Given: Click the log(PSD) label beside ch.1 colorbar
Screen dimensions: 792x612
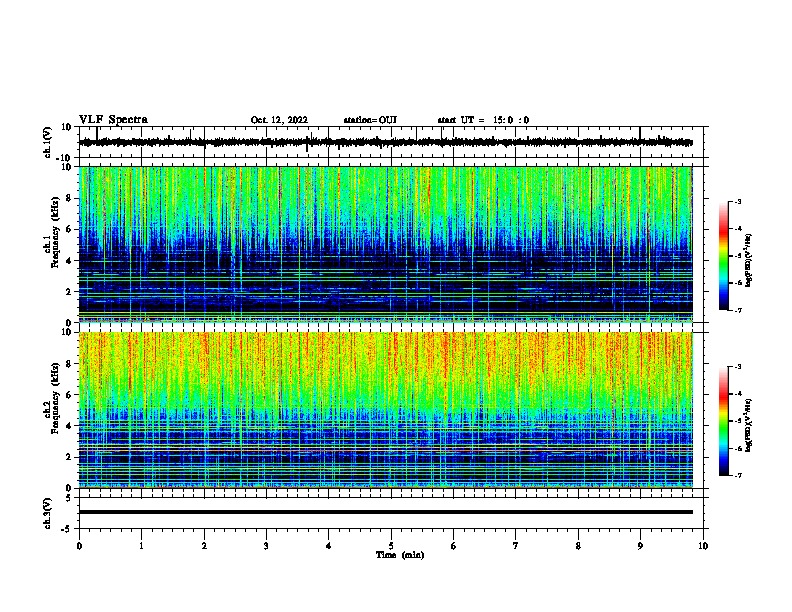Looking at the screenshot, I should point(749,260).
